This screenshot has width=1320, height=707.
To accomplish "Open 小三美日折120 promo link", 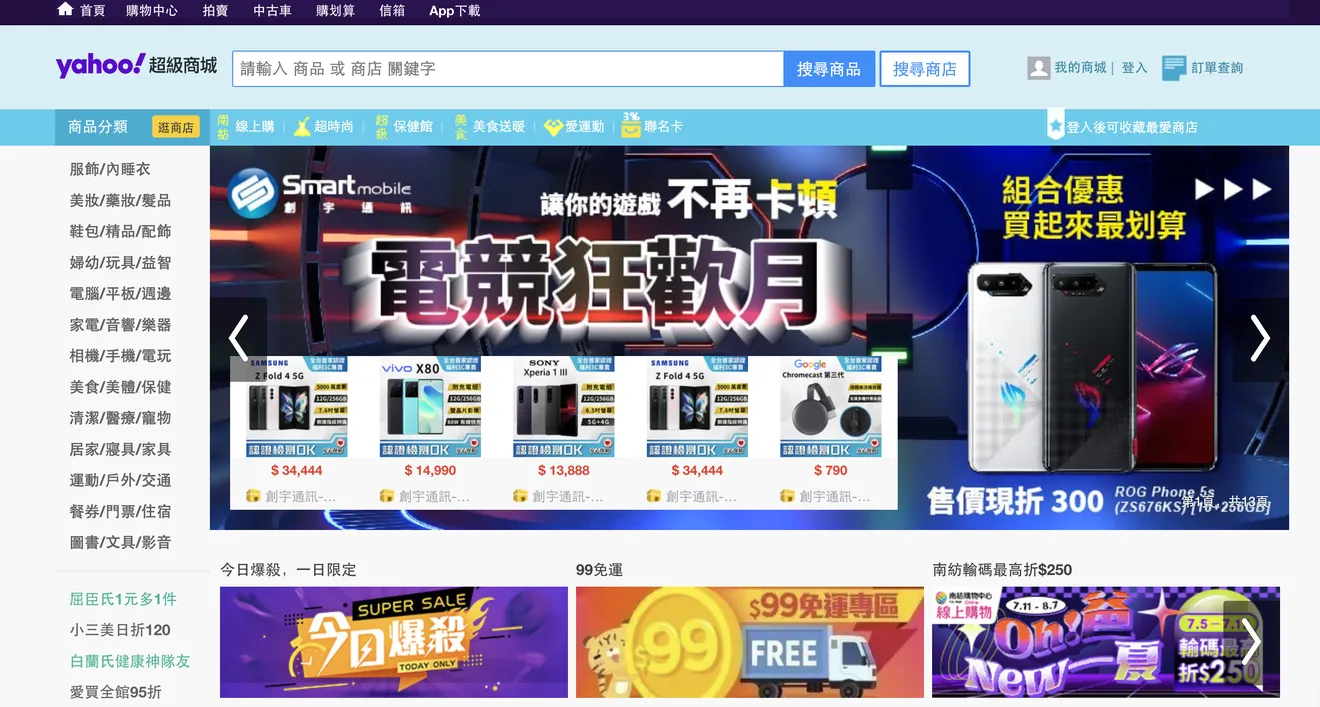I will click(x=120, y=630).
